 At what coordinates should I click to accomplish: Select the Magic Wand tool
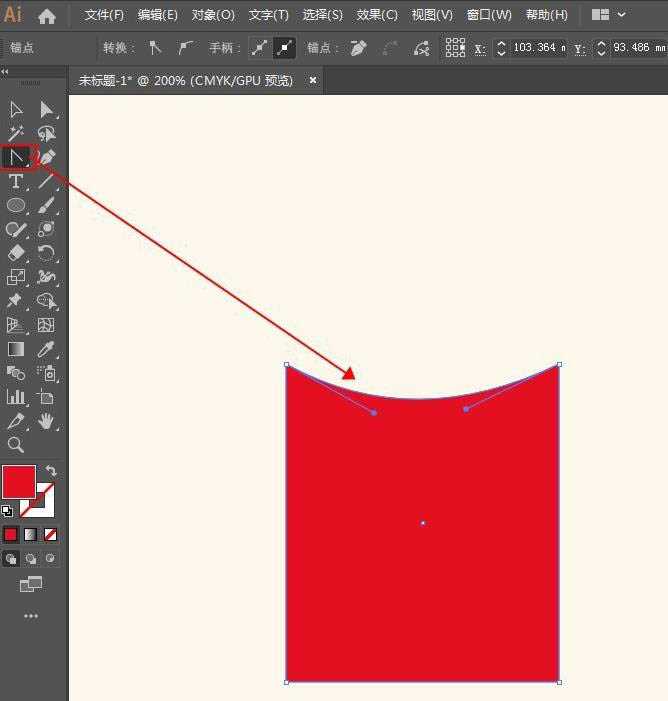pos(16,133)
